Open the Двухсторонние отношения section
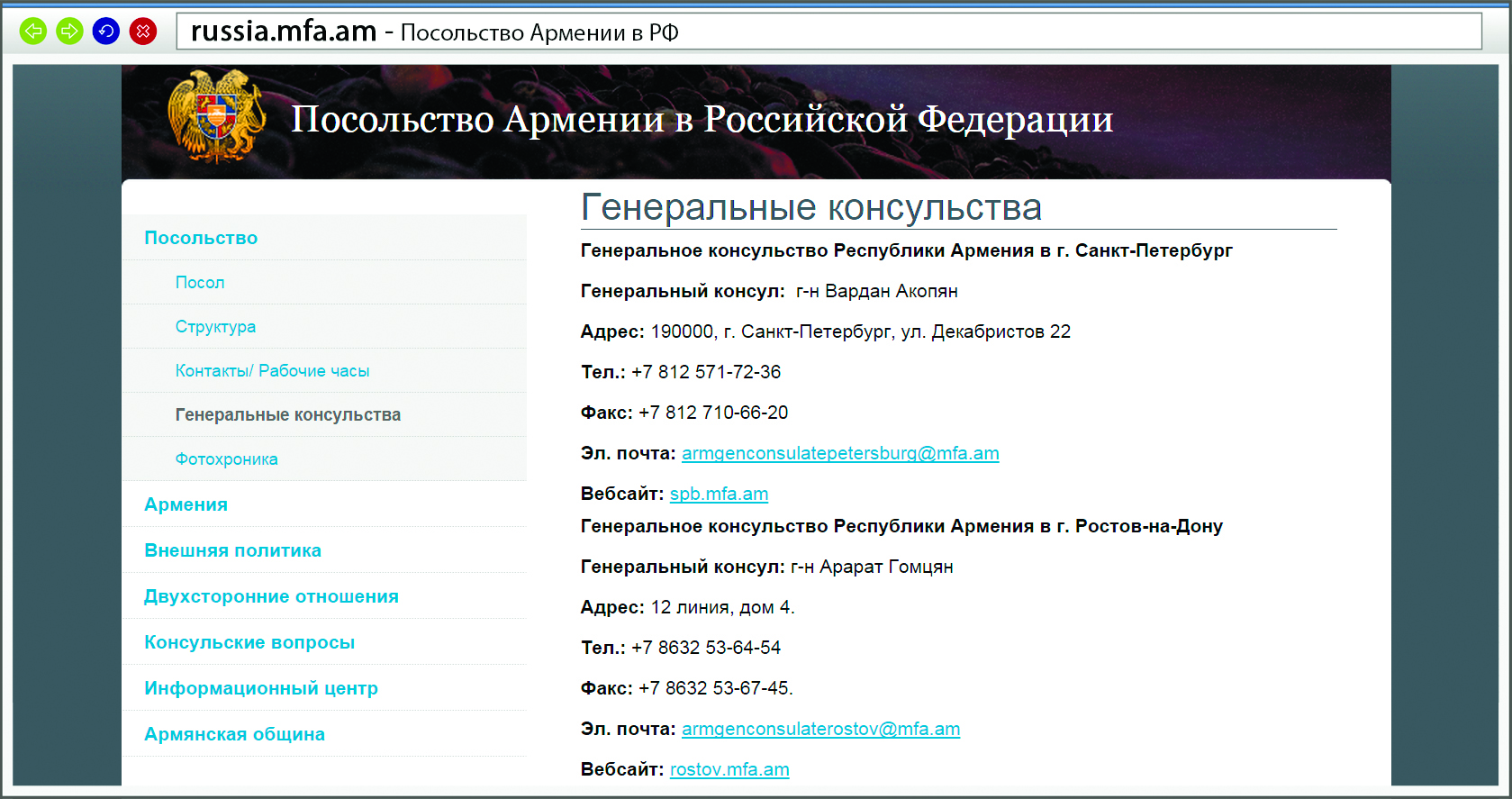This screenshot has width=1512, height=799. point(271,596)
